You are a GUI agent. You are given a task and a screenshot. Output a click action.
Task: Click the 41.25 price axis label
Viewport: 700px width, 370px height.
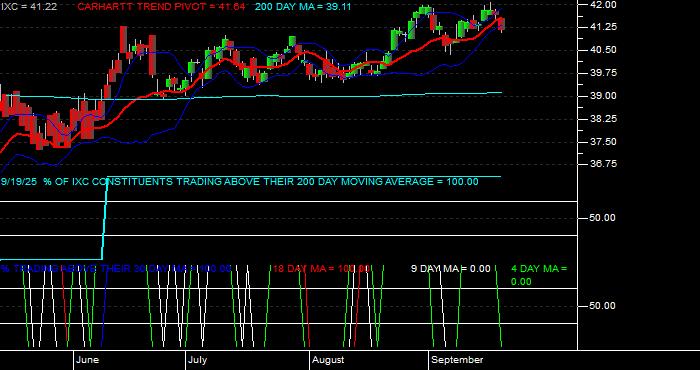(604, 27)
